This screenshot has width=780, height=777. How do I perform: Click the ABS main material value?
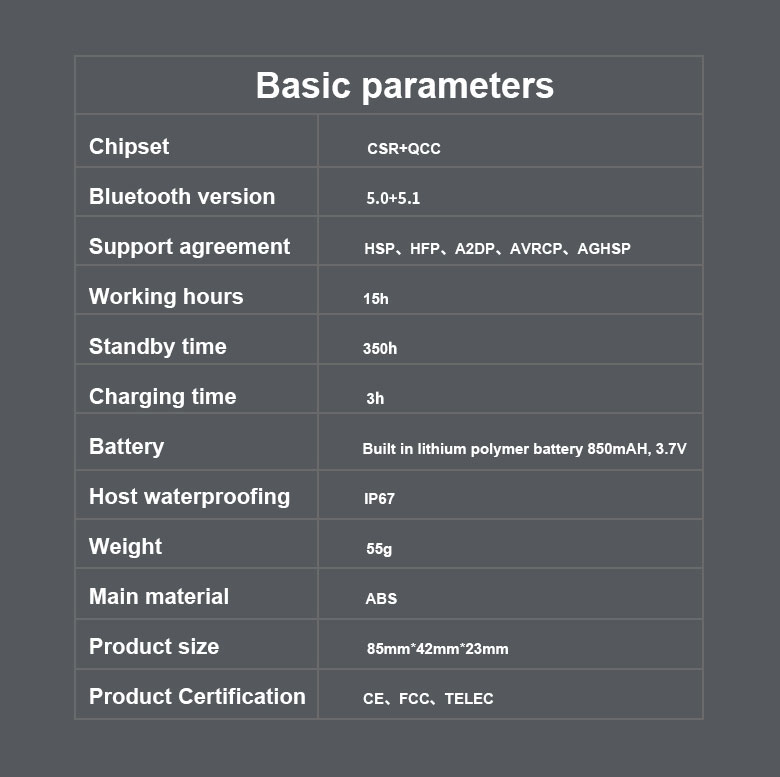point(381,598)
